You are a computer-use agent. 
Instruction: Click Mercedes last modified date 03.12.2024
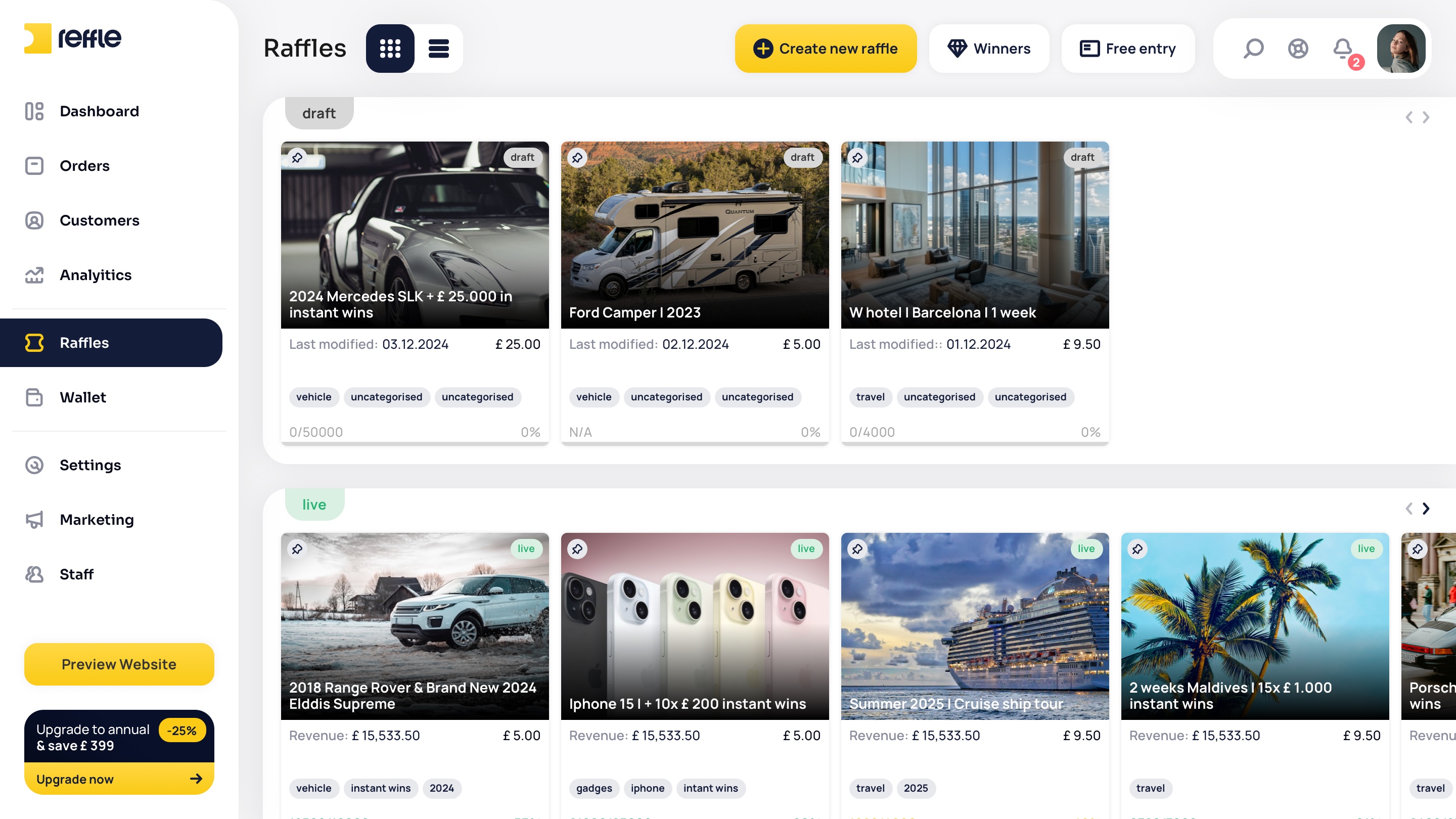[416, 344]
